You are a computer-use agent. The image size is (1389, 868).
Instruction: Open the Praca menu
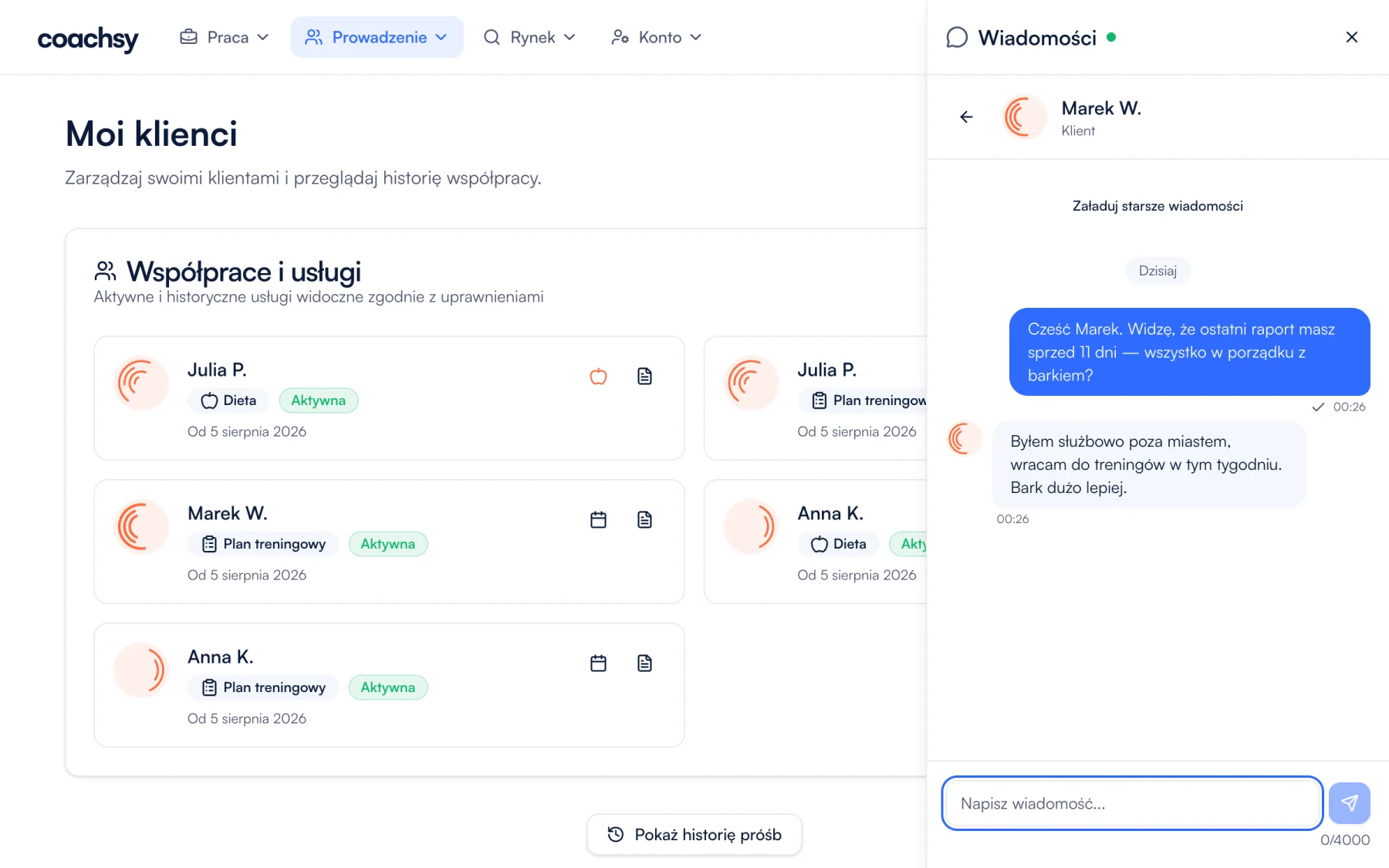click(x=225, y=37)
